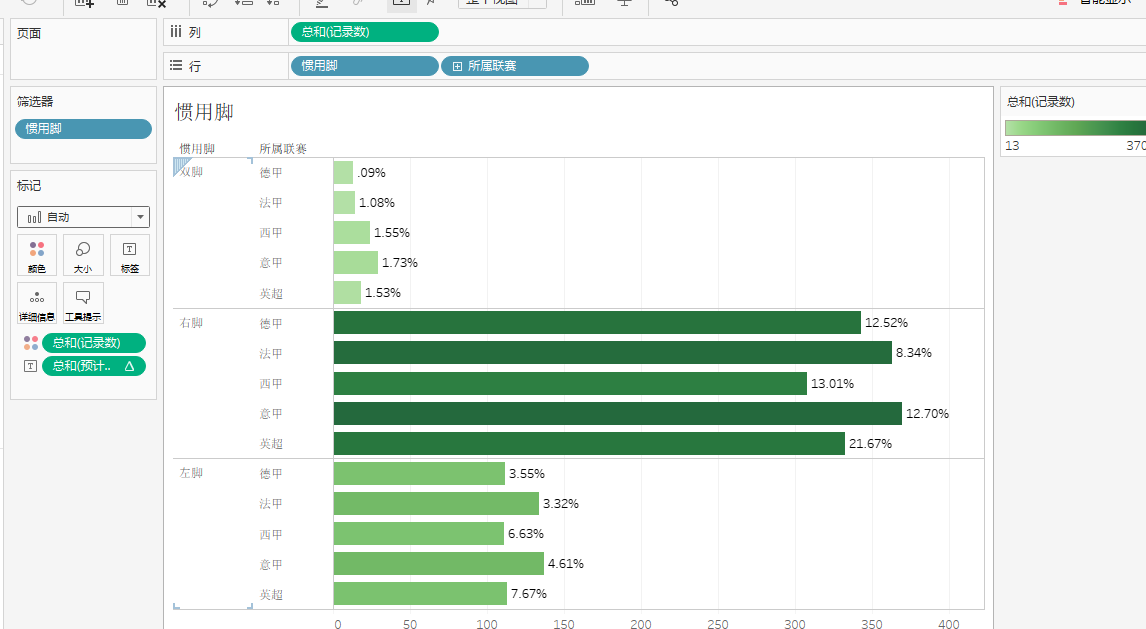Click the 法甲 row label under 右脚
Image resolution: width=1146 pixels, height=629 pixels.
point(271,354)
